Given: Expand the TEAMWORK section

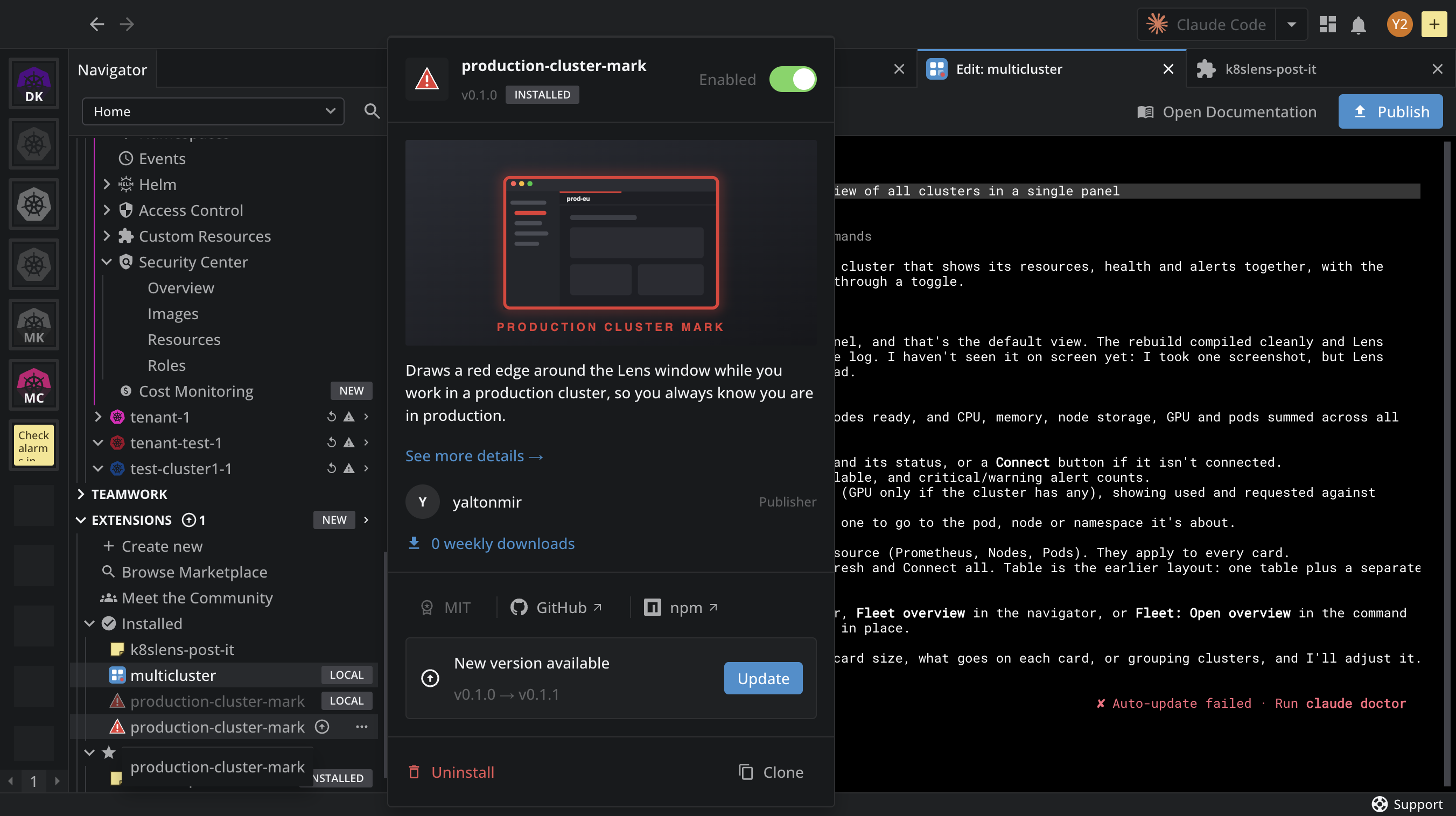Looking at the screenshot, I should tap(80, 495).
